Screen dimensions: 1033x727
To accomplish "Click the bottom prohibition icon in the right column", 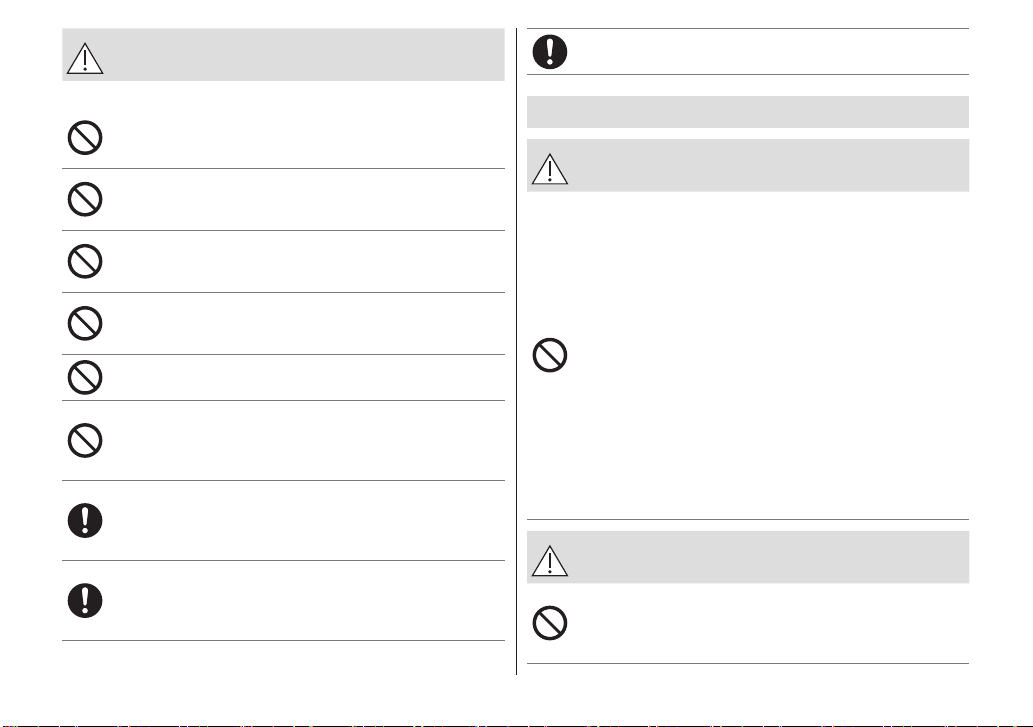I will point(550,623).
